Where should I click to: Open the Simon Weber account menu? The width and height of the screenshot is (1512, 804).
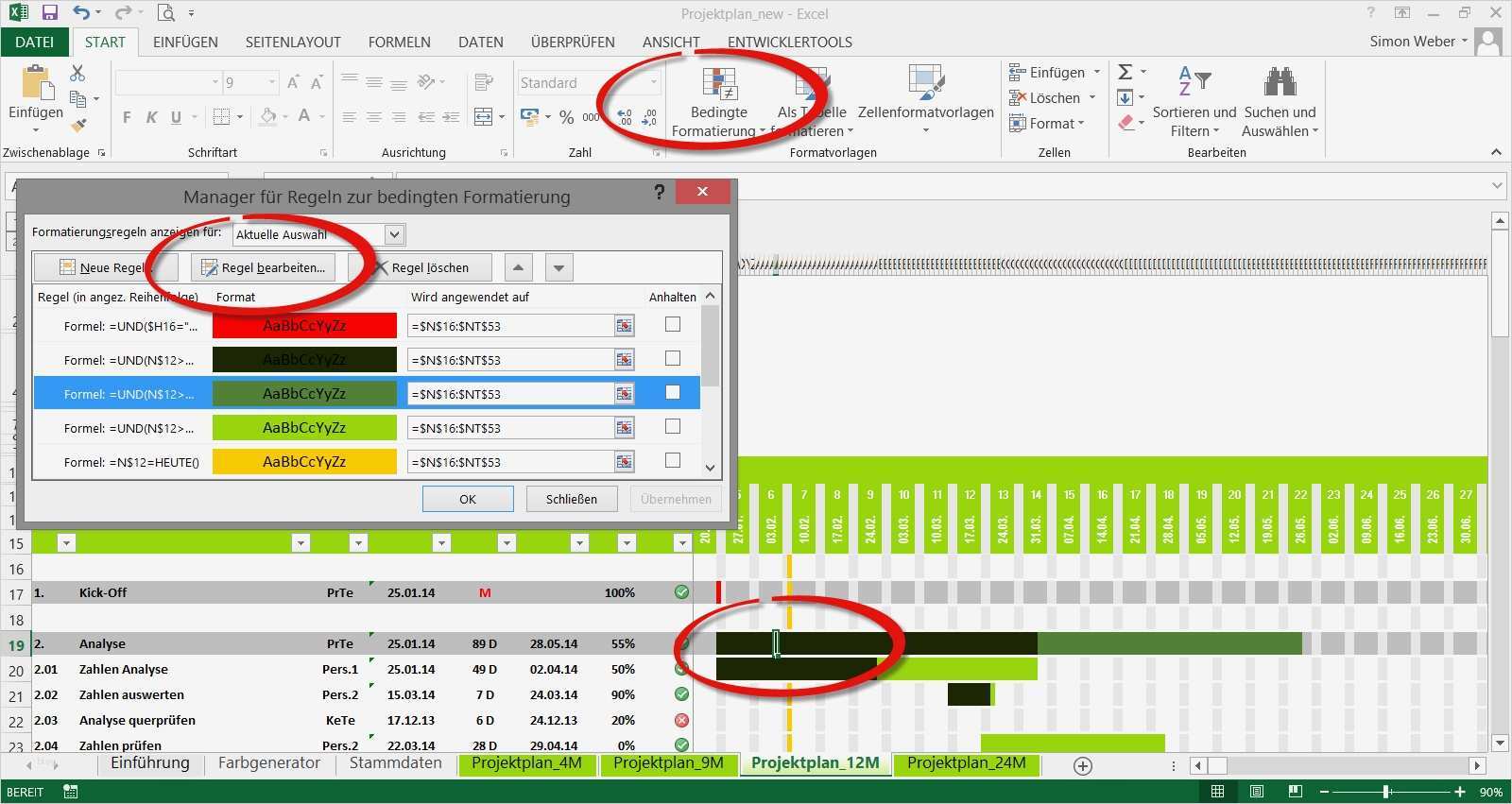pos(1418,42)
